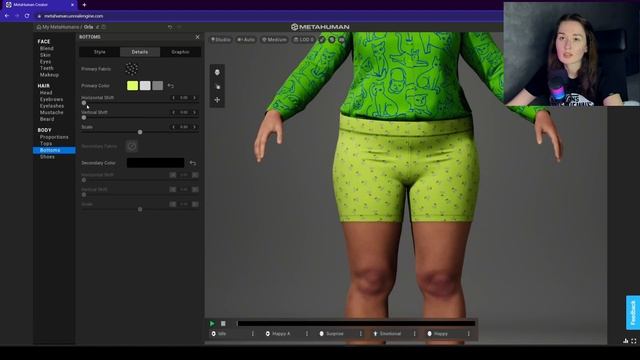
Task: Click the second round icon after LOD 0
Action: (x=332, y=40)
